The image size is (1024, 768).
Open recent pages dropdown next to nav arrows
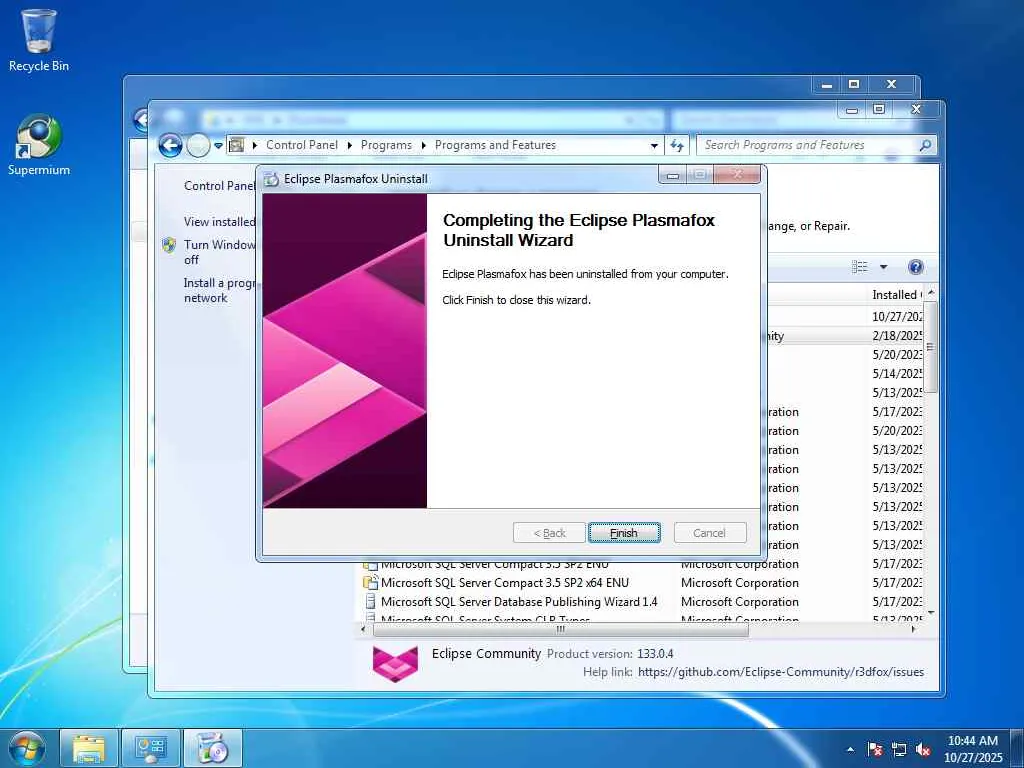click(218, 145)
